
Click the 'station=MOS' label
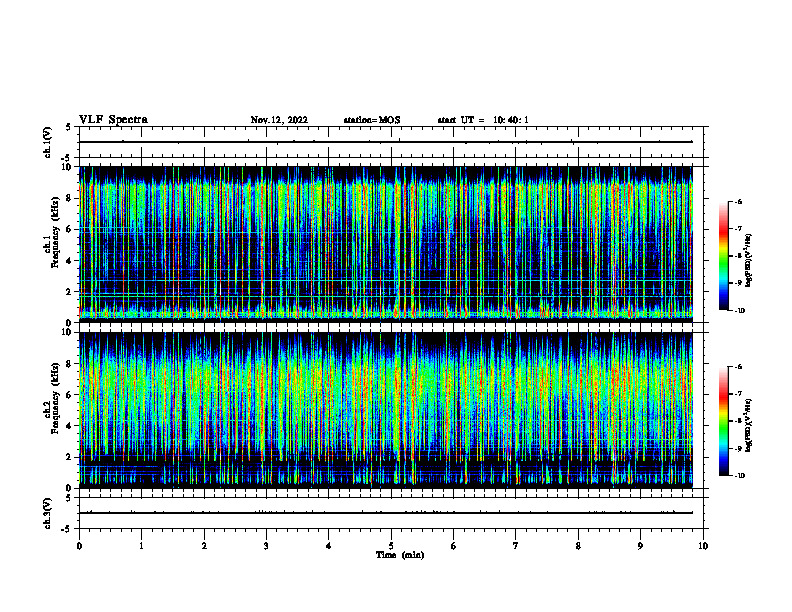pos(372,120)
